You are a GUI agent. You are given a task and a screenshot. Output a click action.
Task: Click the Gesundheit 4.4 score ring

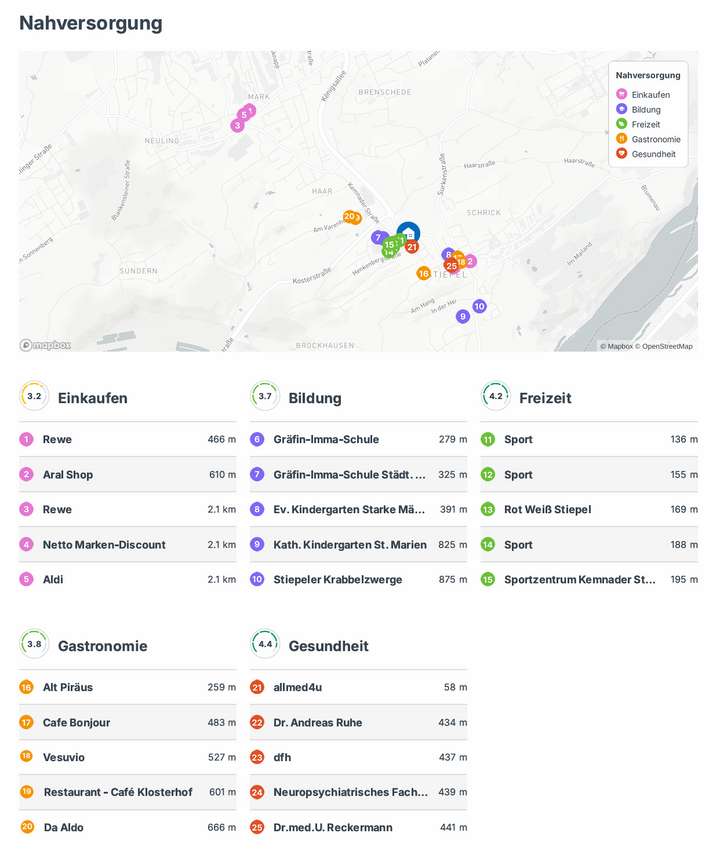[265, 644]
